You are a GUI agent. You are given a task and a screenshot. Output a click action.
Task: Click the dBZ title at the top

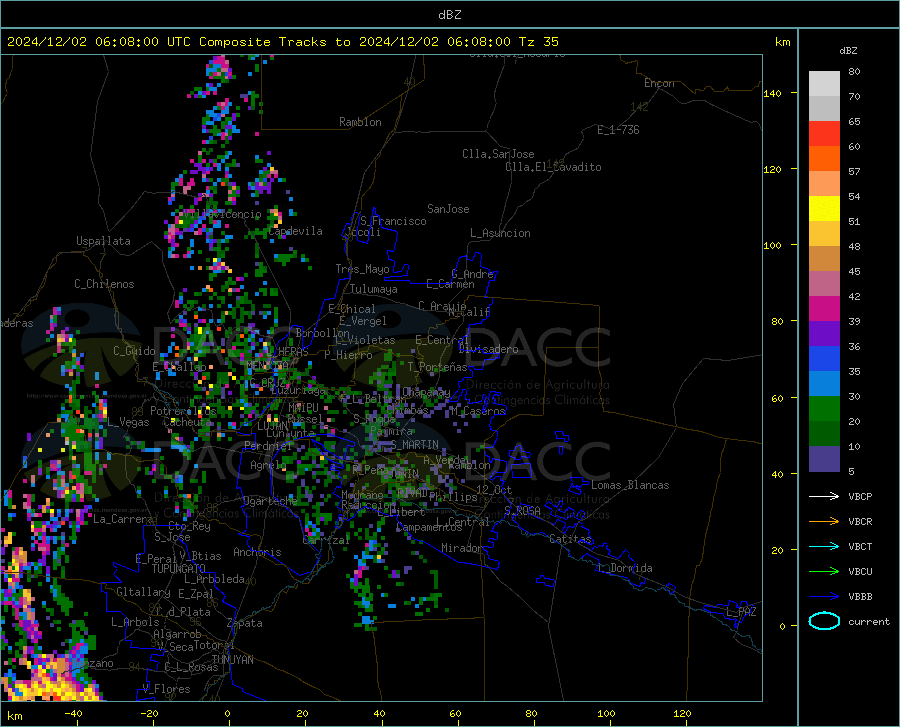[x=449, y=15]
